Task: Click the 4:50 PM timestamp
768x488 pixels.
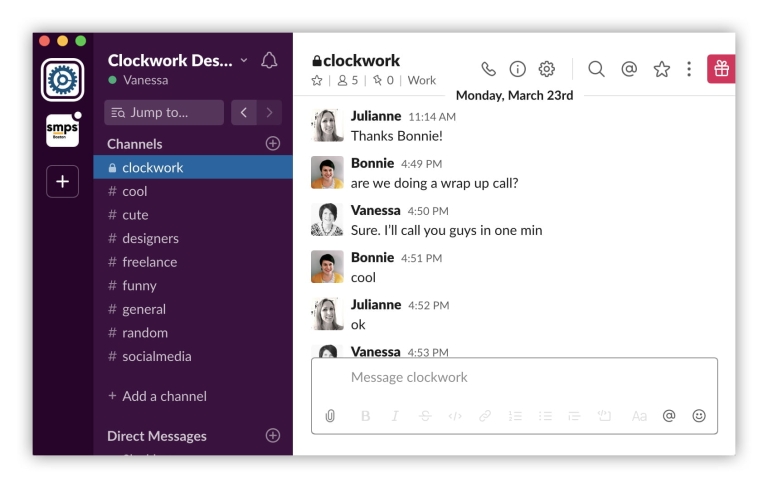Action: [x=428, y=211]
